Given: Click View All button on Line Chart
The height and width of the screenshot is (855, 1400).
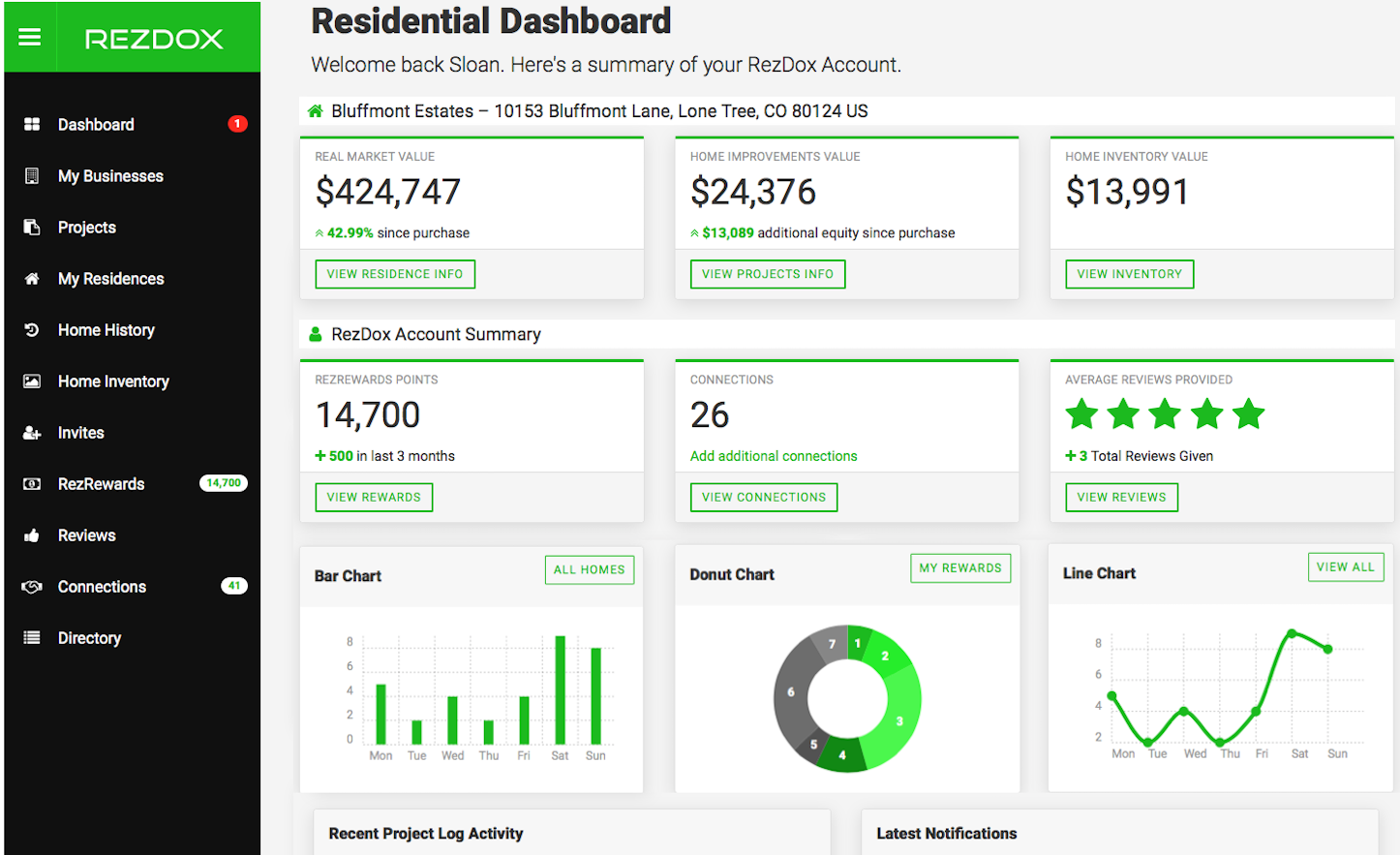Looking at the screenshot, I should (1346, 566).
